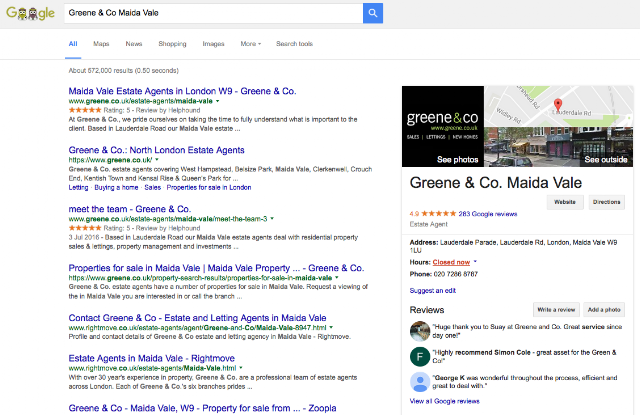Click the About 572,000 results text

pyautogui.click(x=123, y=71)
